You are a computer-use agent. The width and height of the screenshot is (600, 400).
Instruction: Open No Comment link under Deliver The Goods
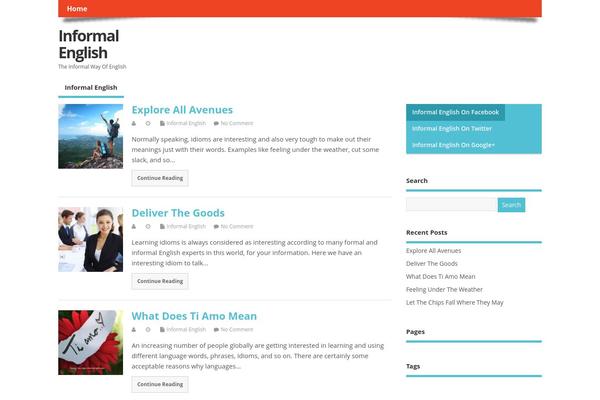coord(237,227)
